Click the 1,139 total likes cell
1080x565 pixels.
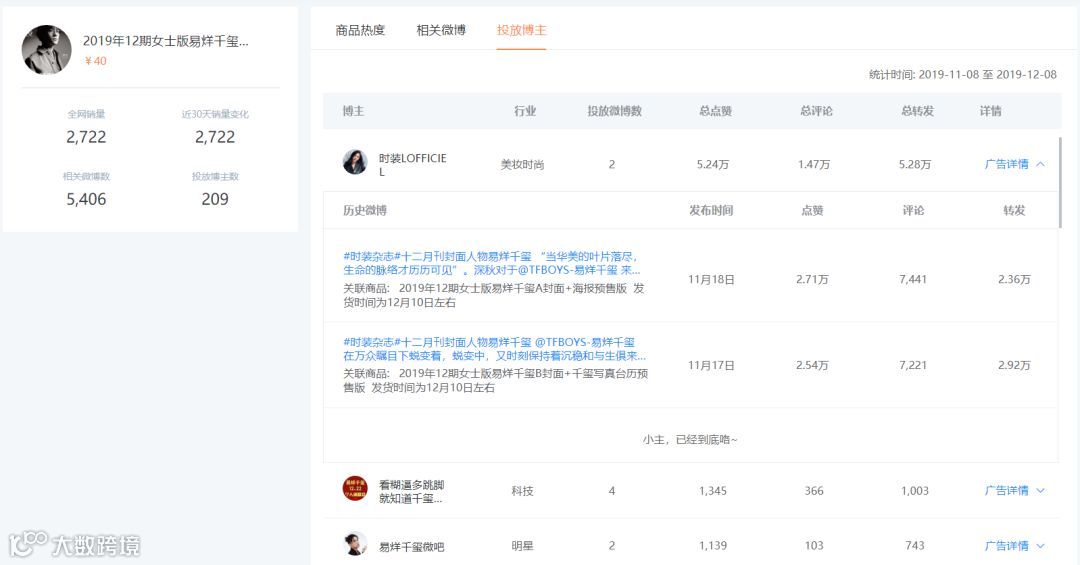point(713,546)
